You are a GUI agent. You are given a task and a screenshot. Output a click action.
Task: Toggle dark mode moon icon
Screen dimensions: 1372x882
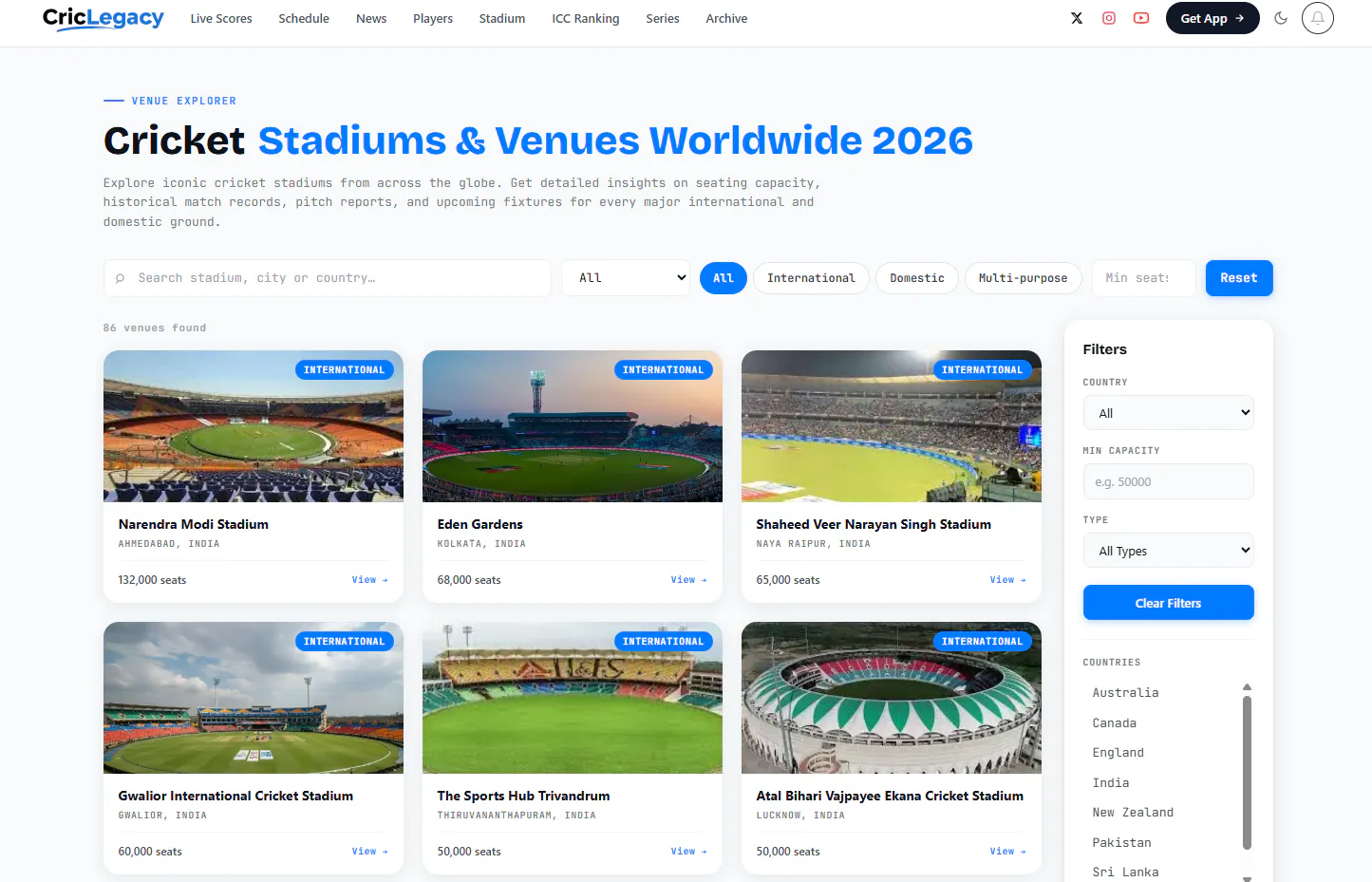point(1281,18)
